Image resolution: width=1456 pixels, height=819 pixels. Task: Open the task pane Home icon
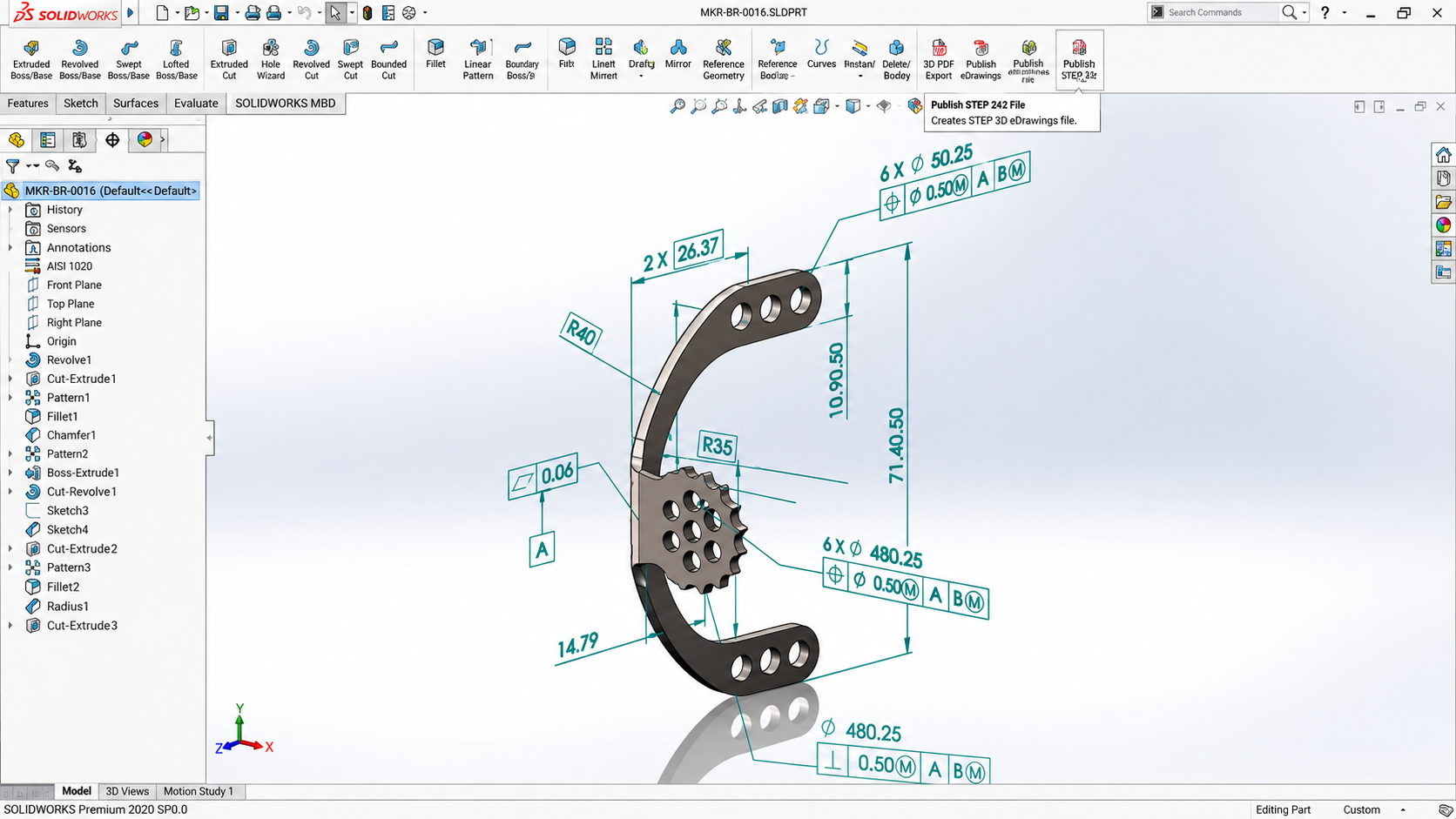click(x=1443, y=154)
